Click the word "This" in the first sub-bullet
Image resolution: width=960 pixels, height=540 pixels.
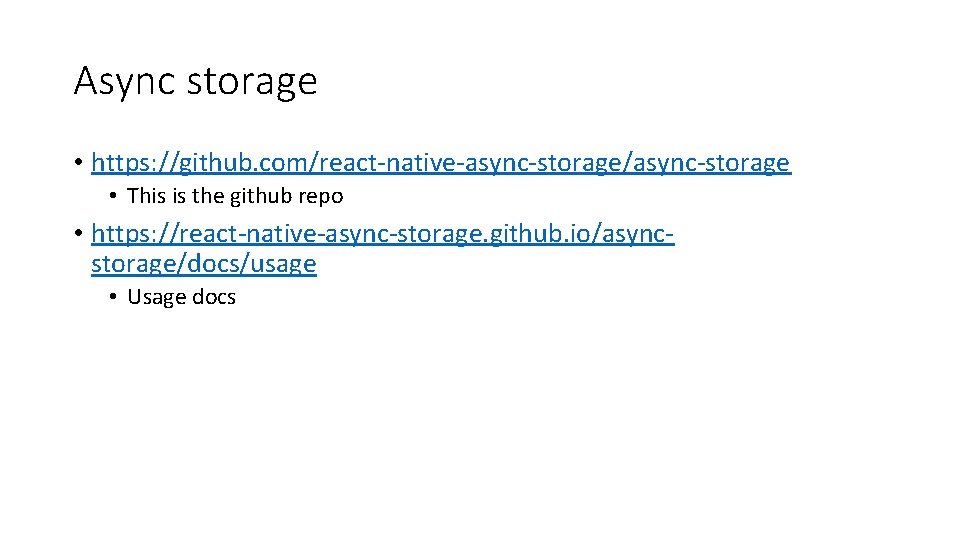[147, 196]
